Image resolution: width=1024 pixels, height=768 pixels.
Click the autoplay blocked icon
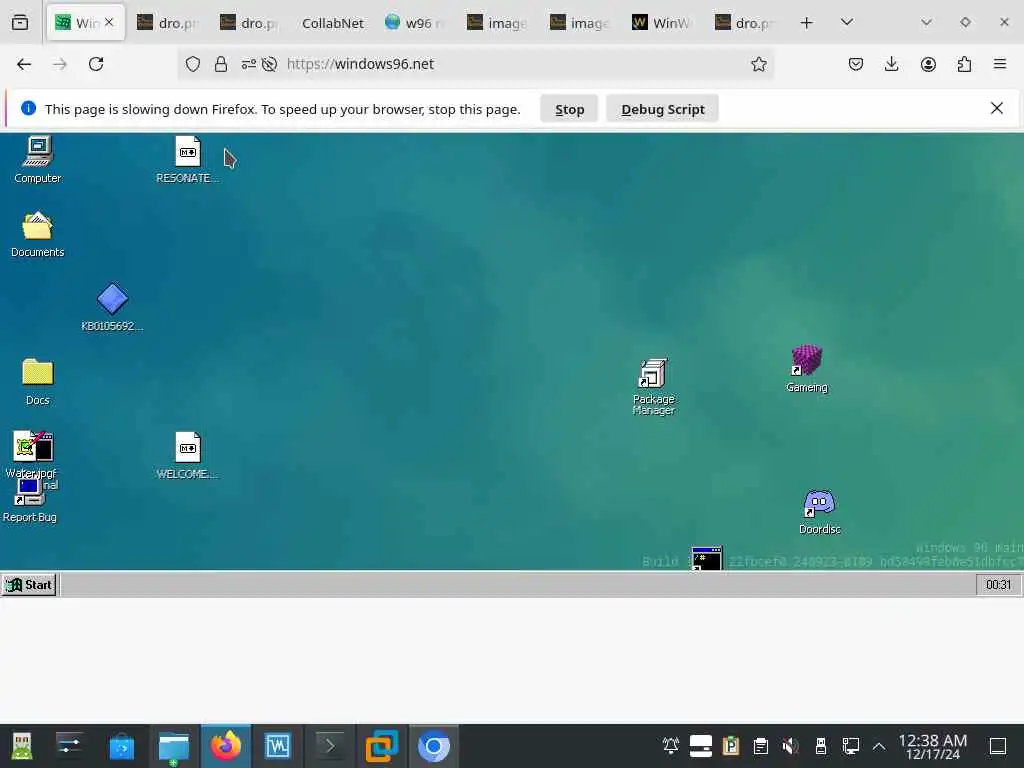coord(269,64)
